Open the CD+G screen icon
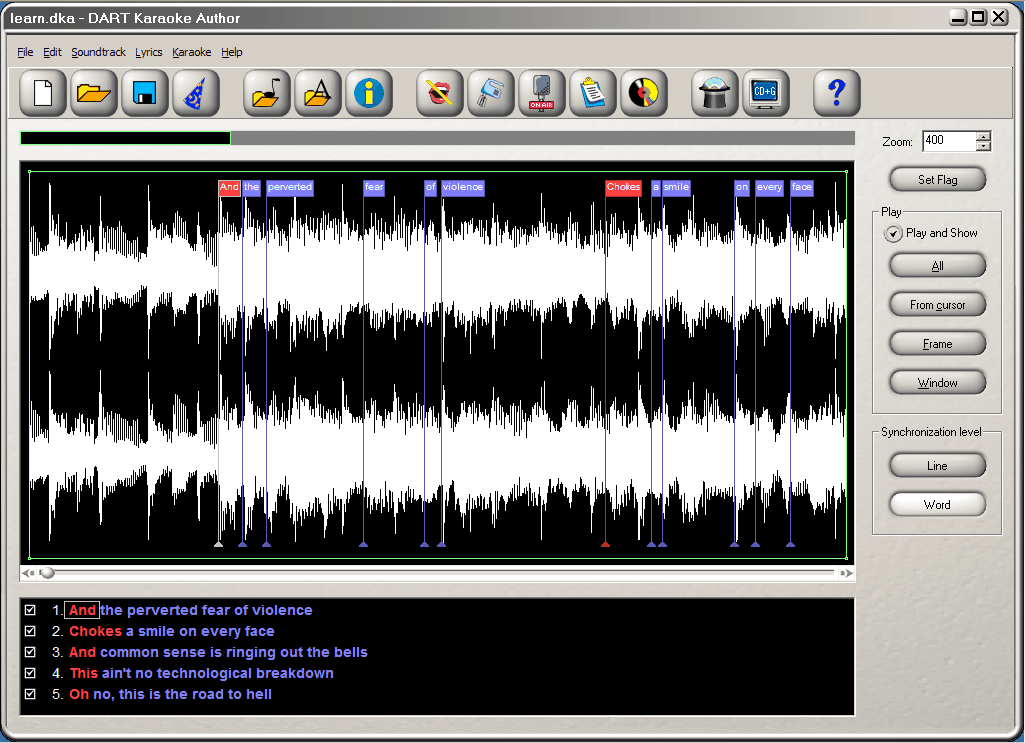The image size is (1025, 743). (766, 92)
